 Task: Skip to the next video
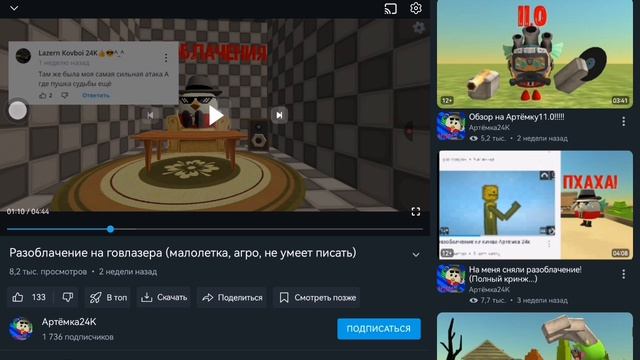coord(279,116)
